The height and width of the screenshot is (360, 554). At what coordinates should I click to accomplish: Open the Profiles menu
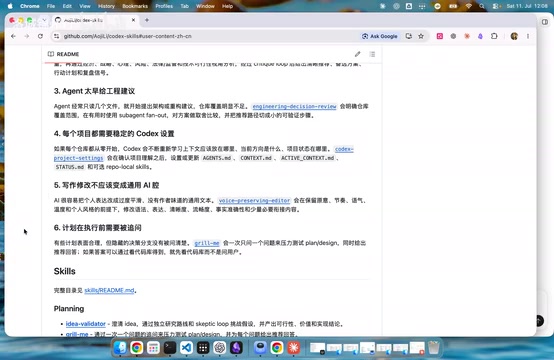164,6
